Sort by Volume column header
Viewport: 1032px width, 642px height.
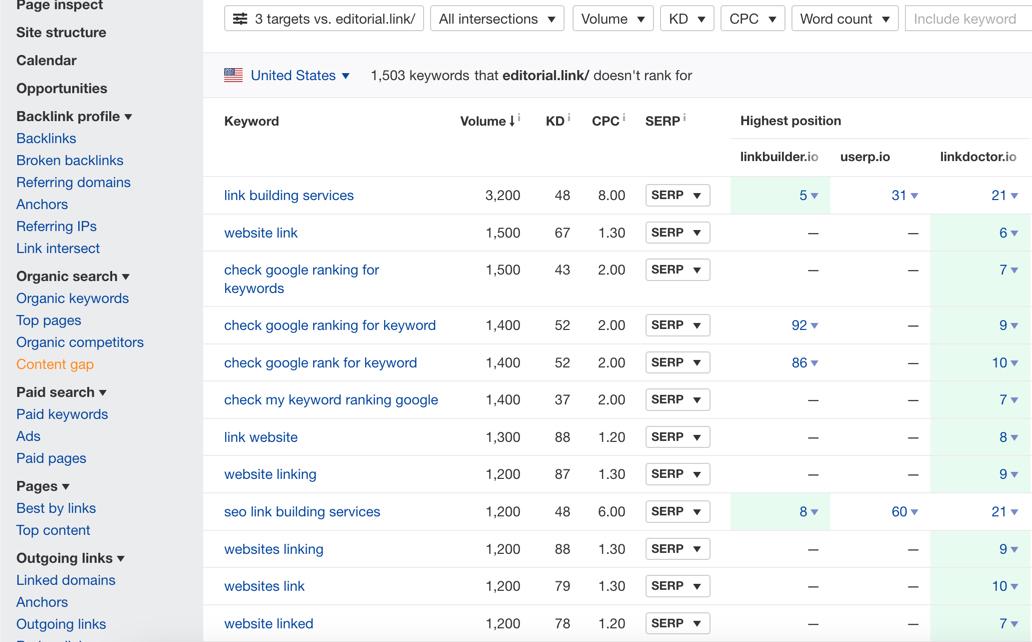point(487,121)
